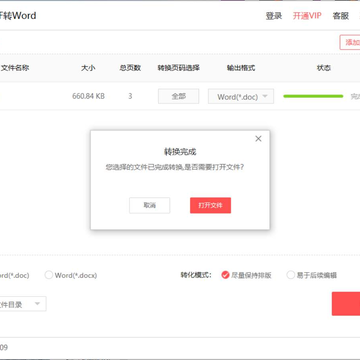Screen dimensions: 360x360
Task: Click the green conversion progress bar
Action: tap(313, 96)
